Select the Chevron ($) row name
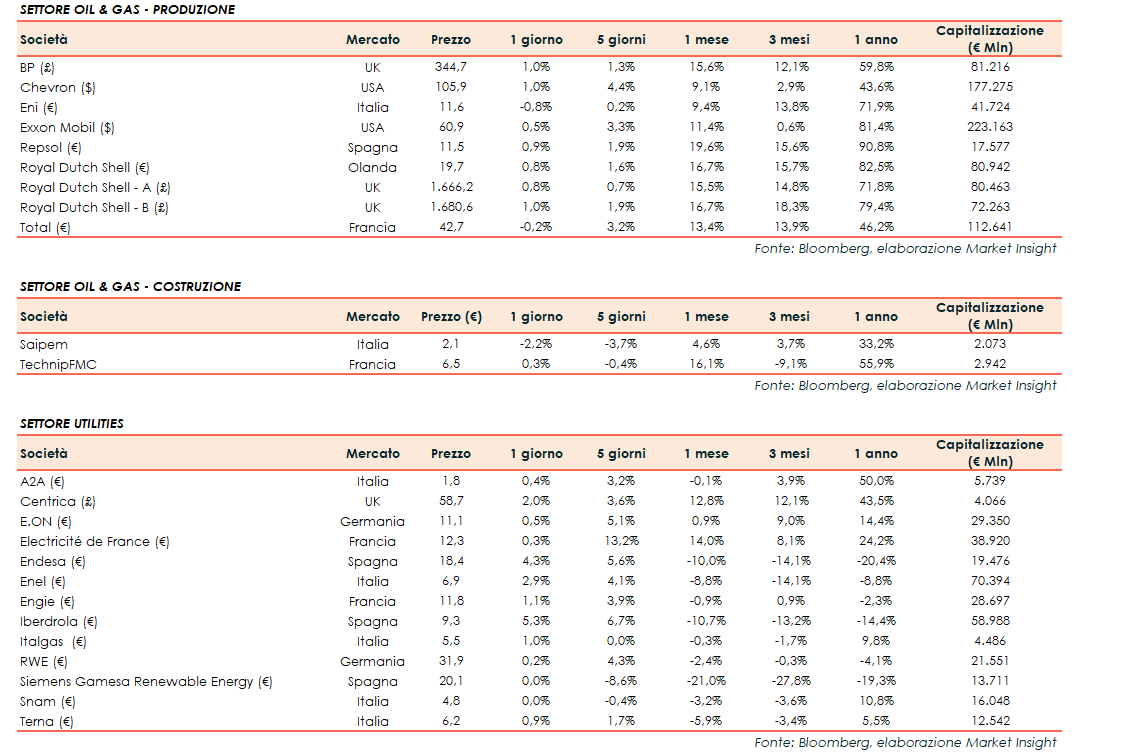This screenshot has height=752, width=1126. pos(58,88)
